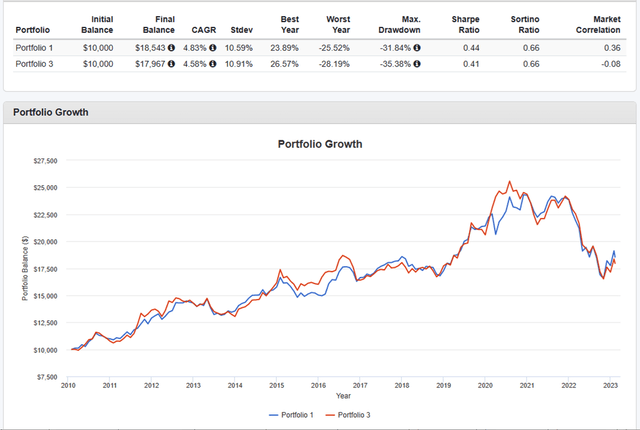The width and height of the screenshot is (640, 430).
Task: Click the chart title above the plot
Action: click(319, 144)
